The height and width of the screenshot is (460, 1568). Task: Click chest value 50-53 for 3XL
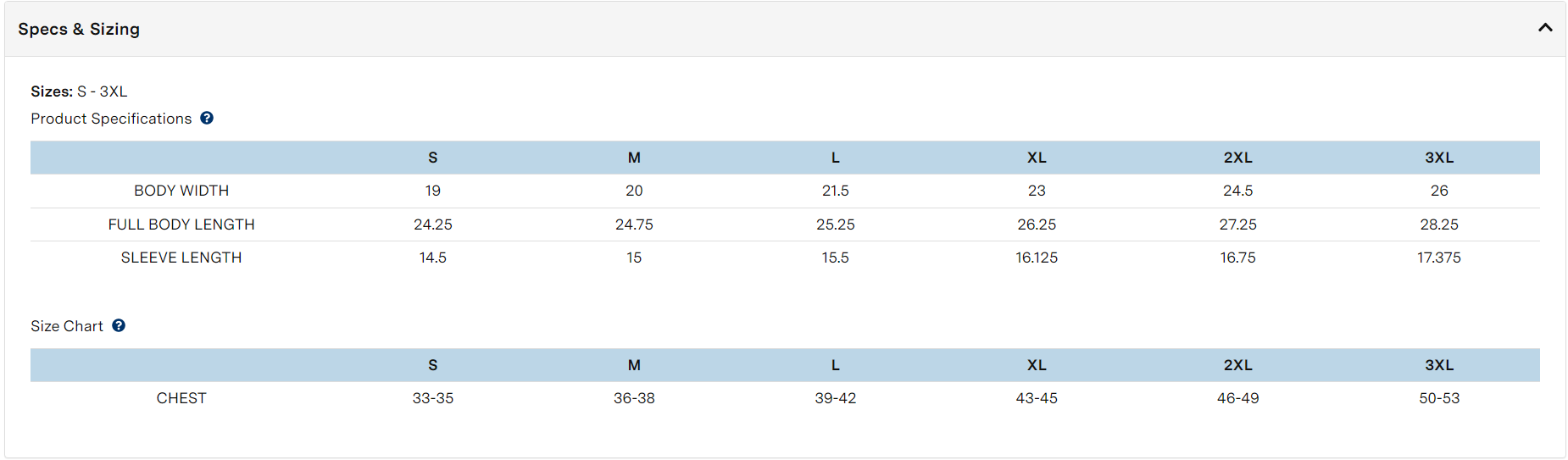coord(1438,398)
